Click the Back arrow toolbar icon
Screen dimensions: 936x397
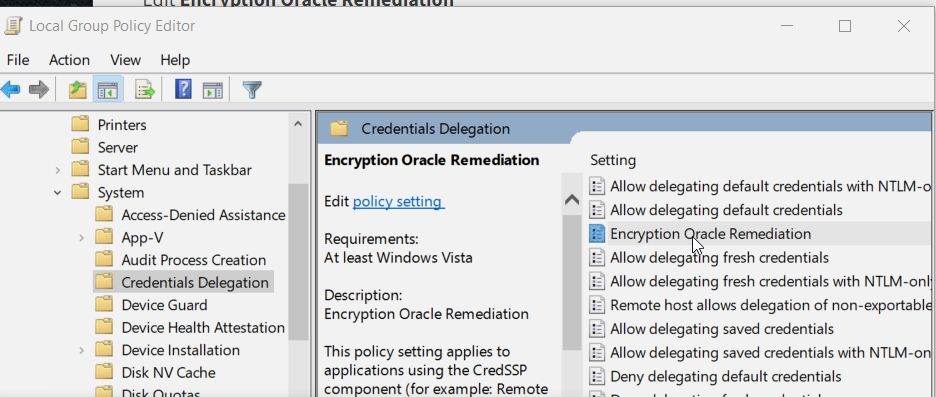[10, 90]
